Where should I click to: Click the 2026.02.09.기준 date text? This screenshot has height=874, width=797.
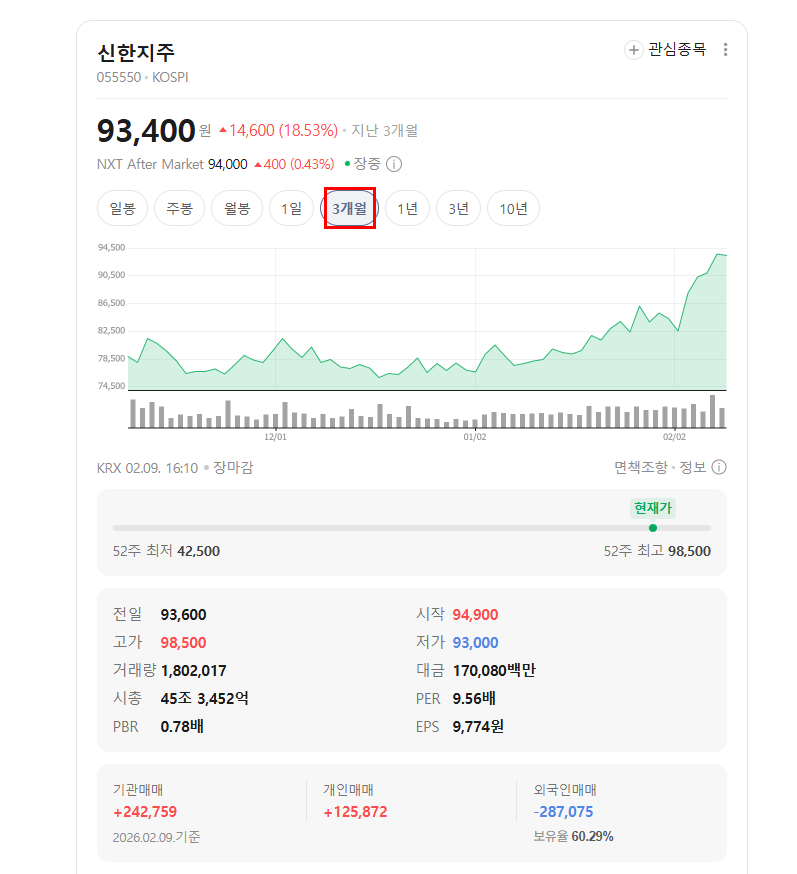(157, 837)
